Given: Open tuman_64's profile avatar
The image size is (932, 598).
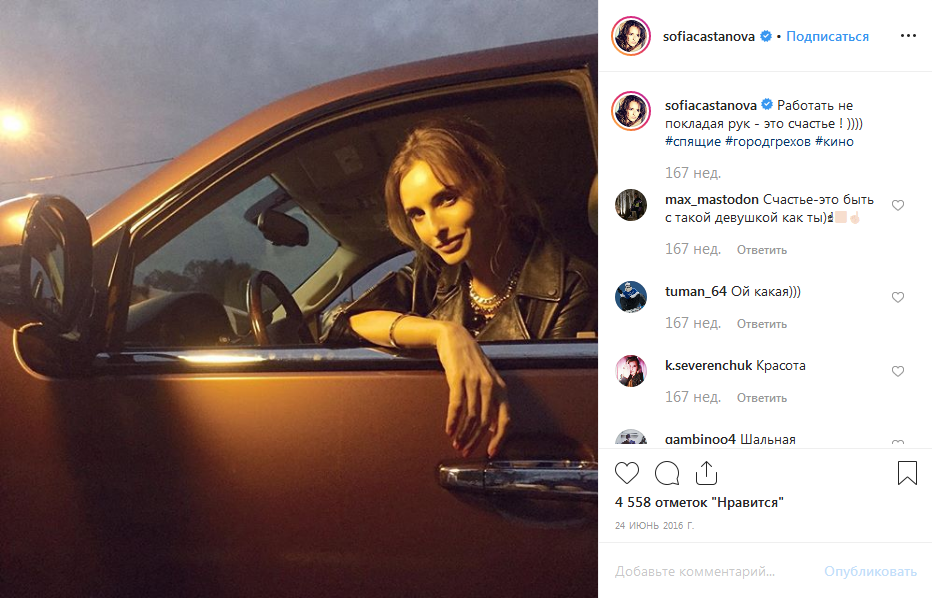Looking at the screenshot, I should [631, 297].
